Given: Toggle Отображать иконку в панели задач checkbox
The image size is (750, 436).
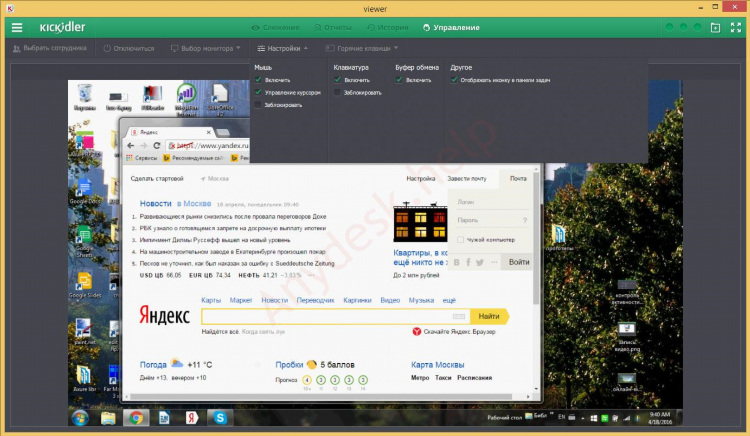Looking at the screenshot, I should [x=454, y=80].
